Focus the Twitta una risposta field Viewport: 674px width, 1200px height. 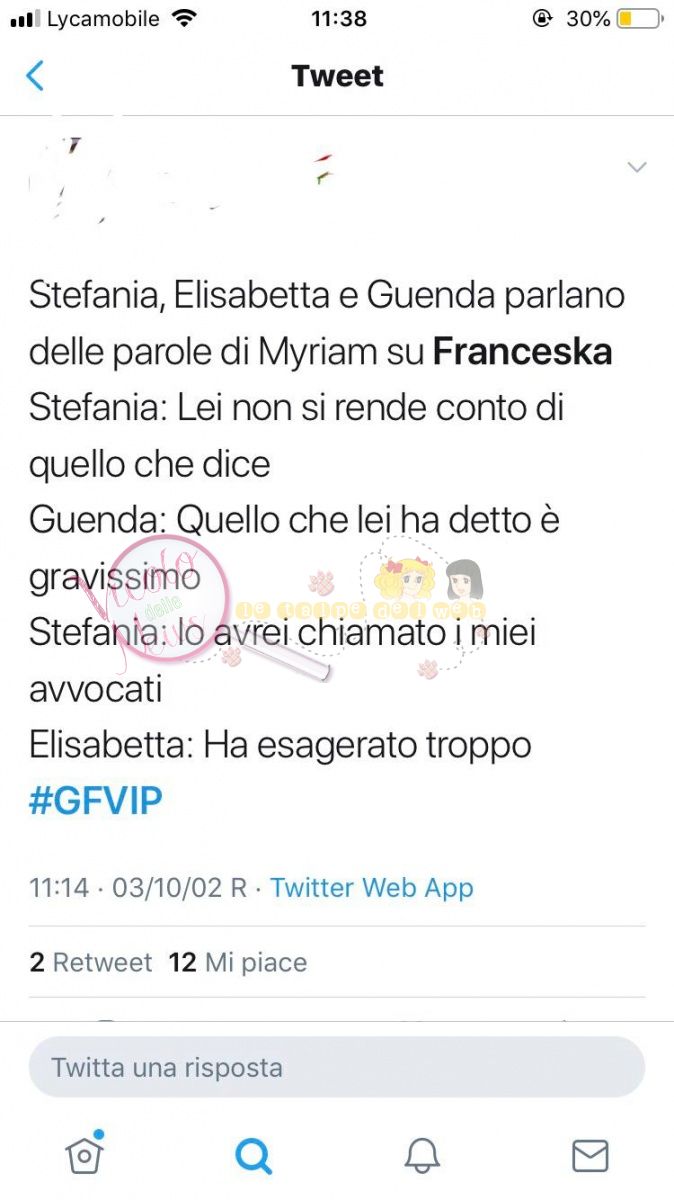[337, 1067]
